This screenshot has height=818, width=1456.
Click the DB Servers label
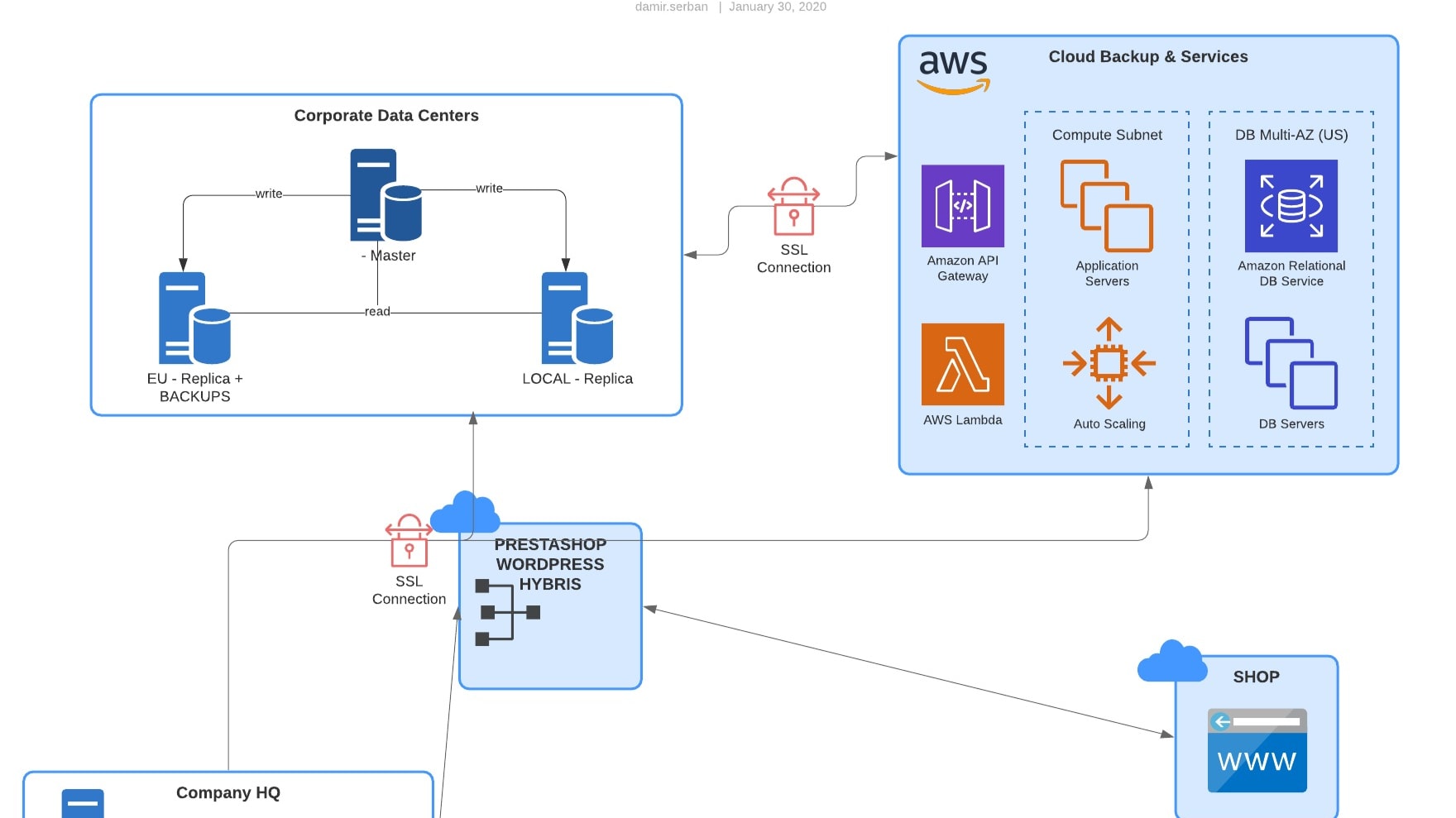click(x=1291, y=423)
